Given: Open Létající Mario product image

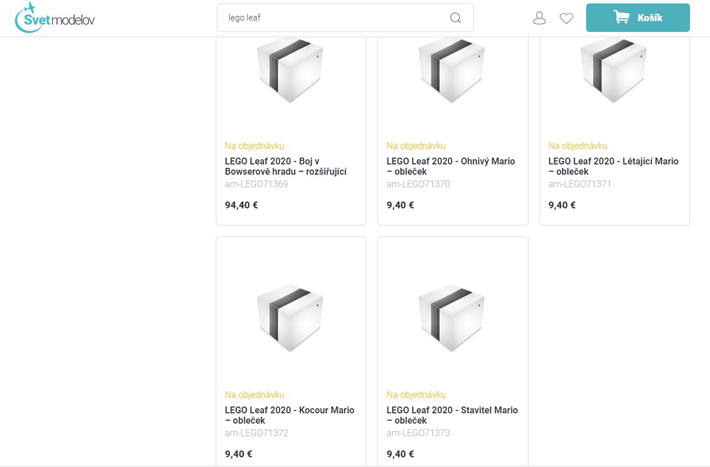Looking at the screenshot, I should pyautogui.click(x=614, y=70).
